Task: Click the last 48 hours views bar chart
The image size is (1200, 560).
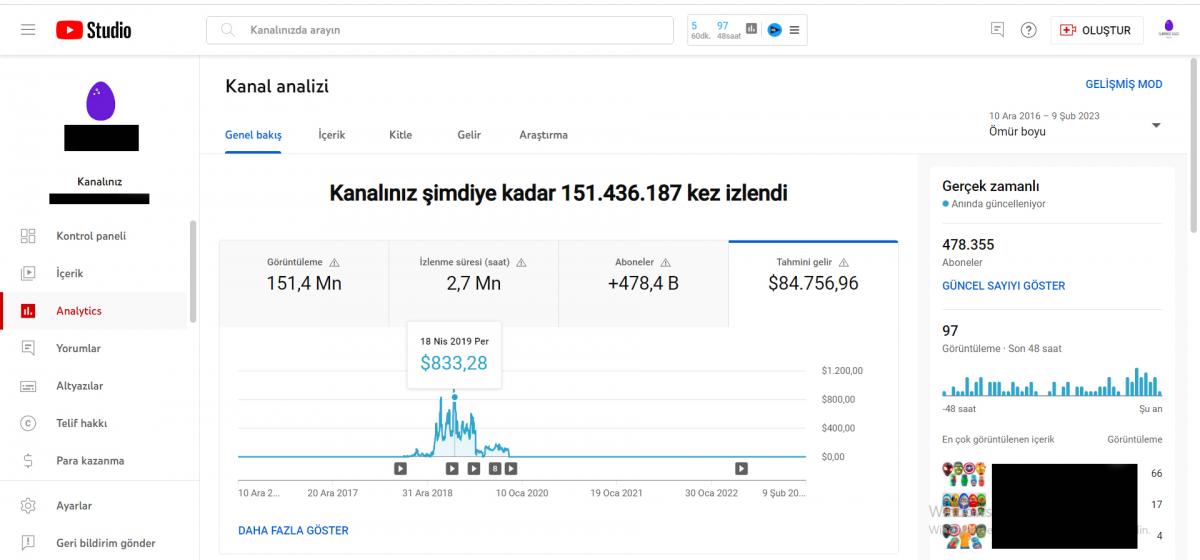Action: coord(1052,382)
